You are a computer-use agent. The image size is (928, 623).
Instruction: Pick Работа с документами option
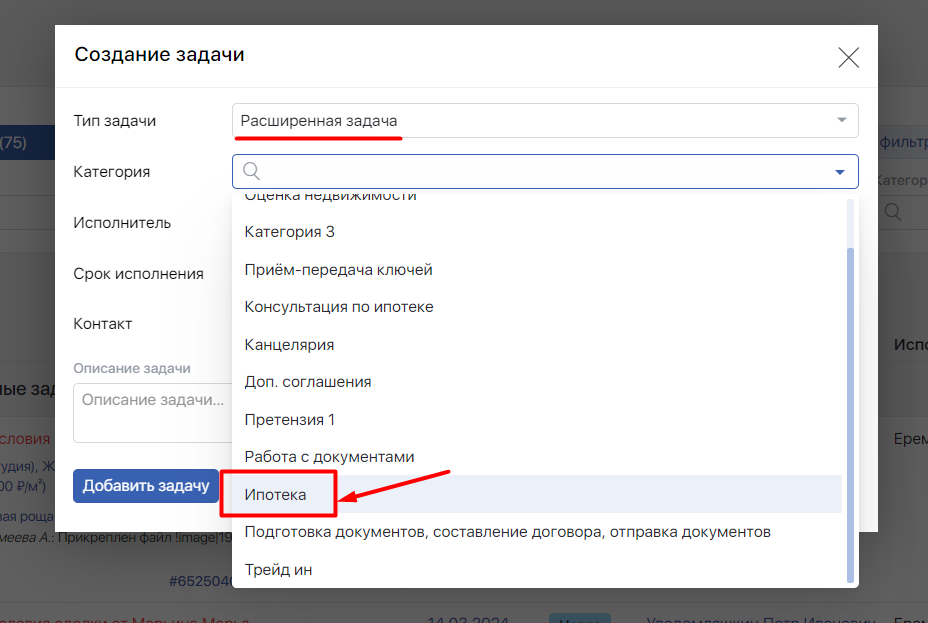pyautogui.click(x=329, y=457)
